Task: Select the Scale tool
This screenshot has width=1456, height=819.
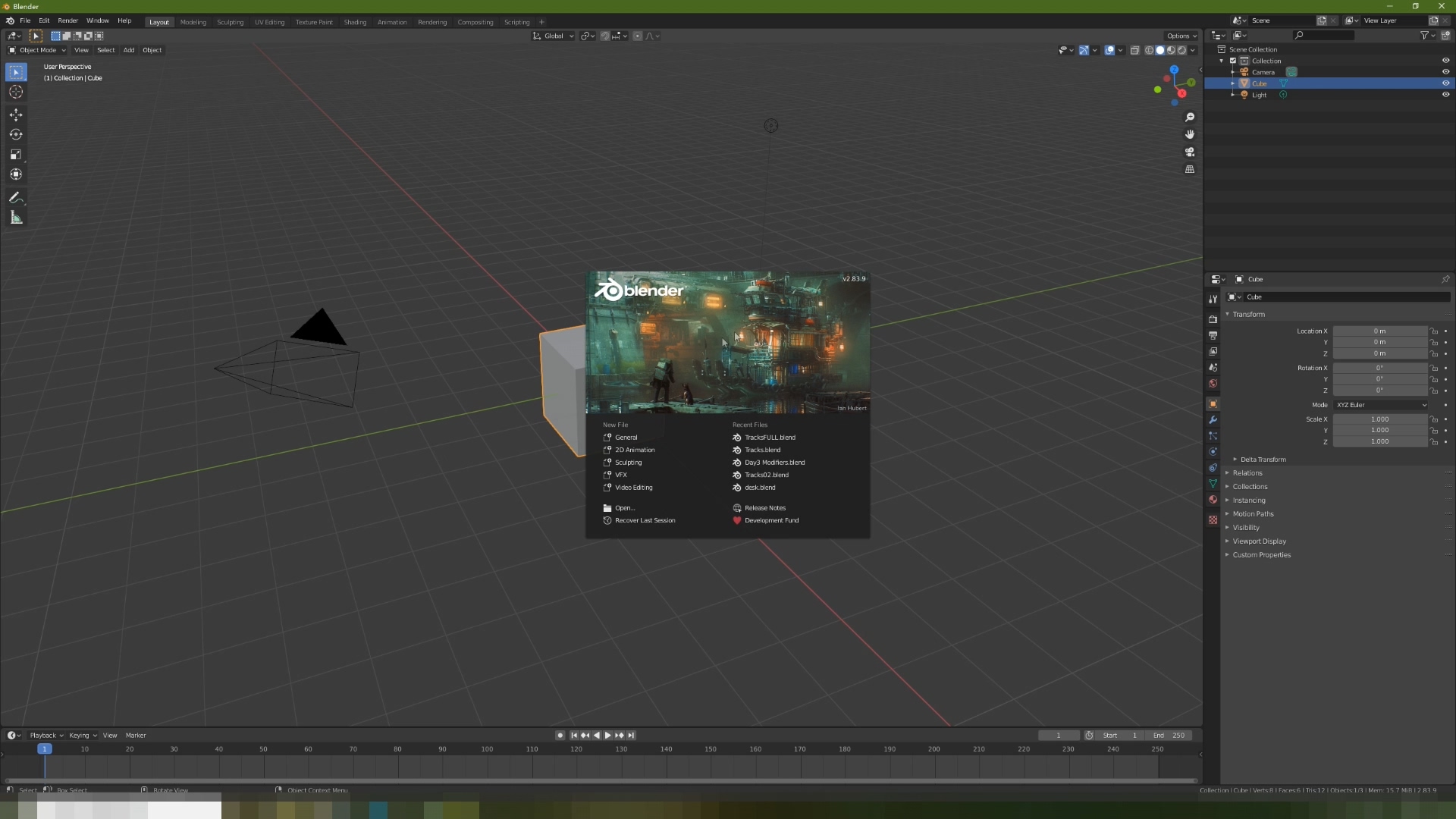Action: pos(16,155)
